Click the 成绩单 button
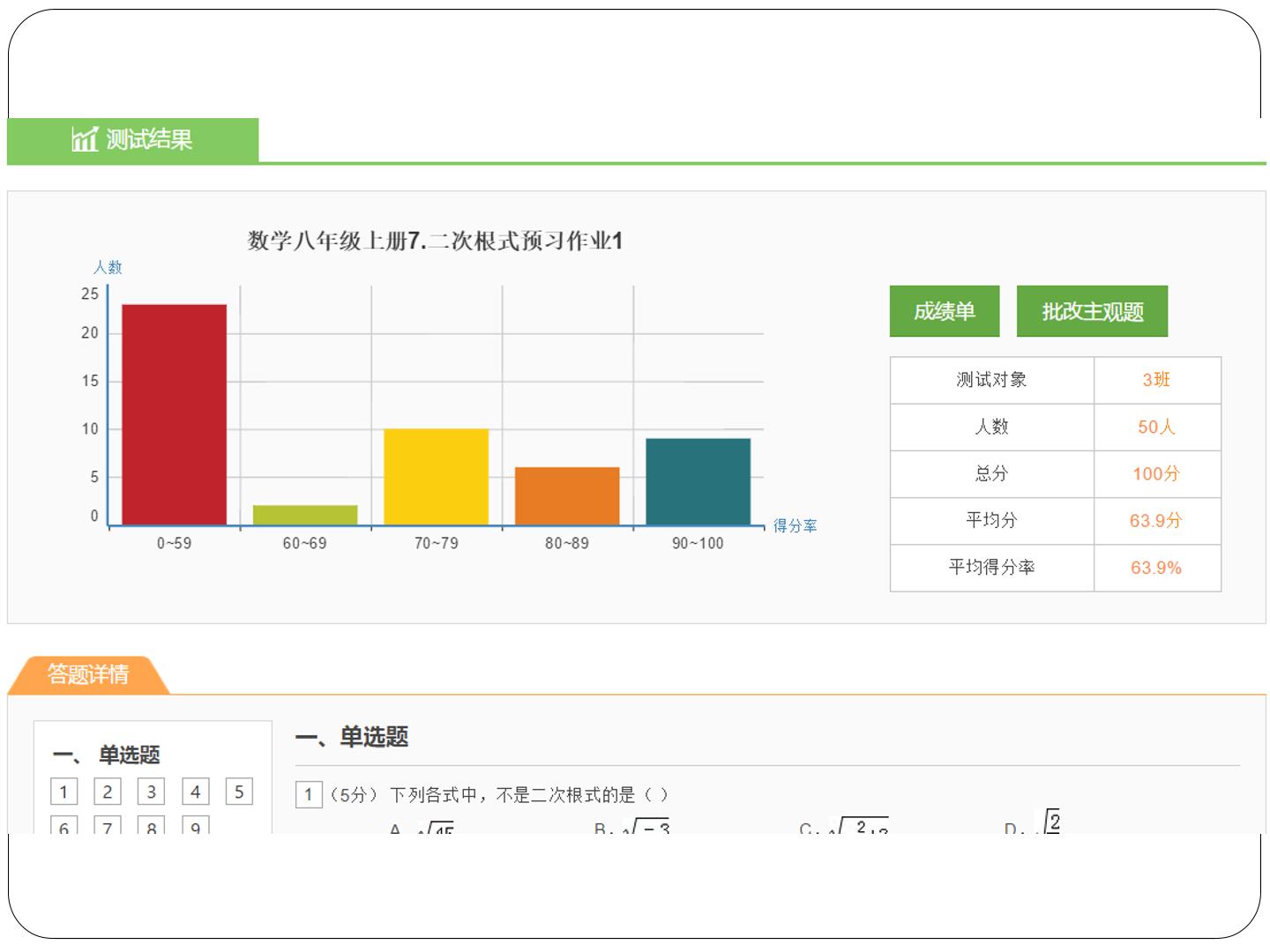Image resolution: width=1270 pixels, height=952 pixels. 944,311
